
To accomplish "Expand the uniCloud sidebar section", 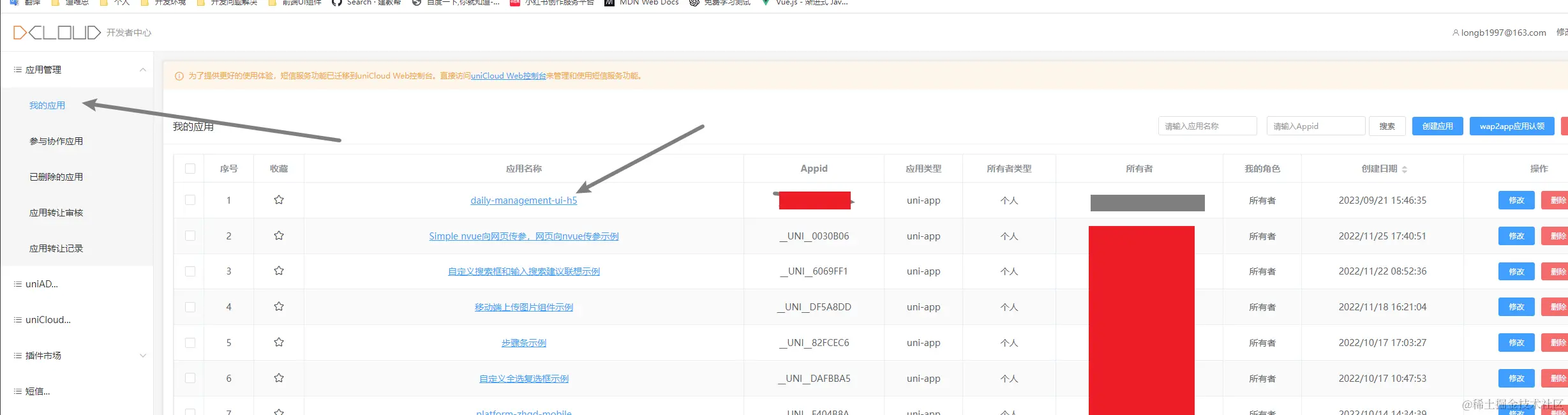I will coord(48,320).
